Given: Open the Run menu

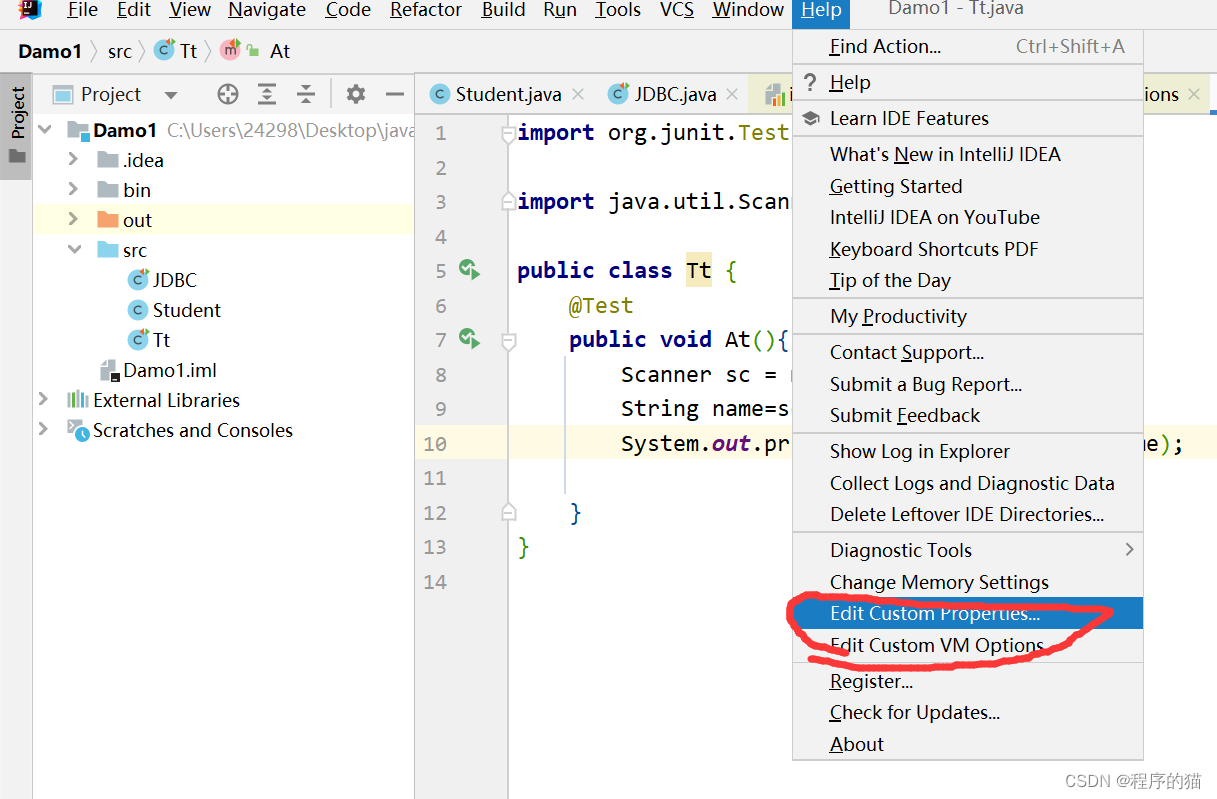Looking at the screenshot, I should click(560, 10).
